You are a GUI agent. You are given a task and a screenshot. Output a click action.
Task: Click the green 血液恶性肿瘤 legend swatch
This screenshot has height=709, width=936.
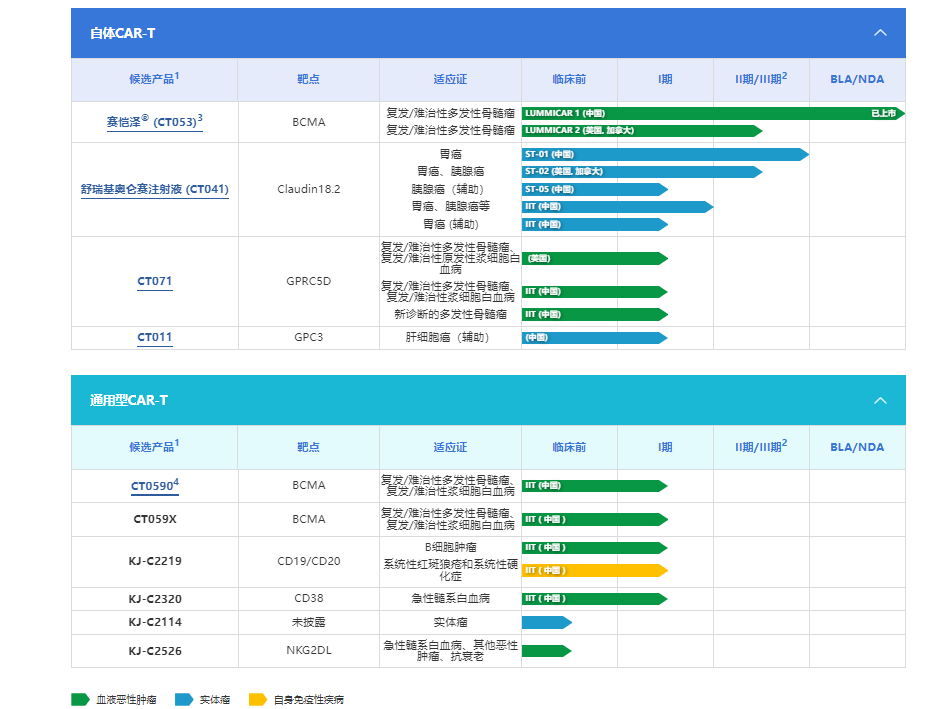80,699
